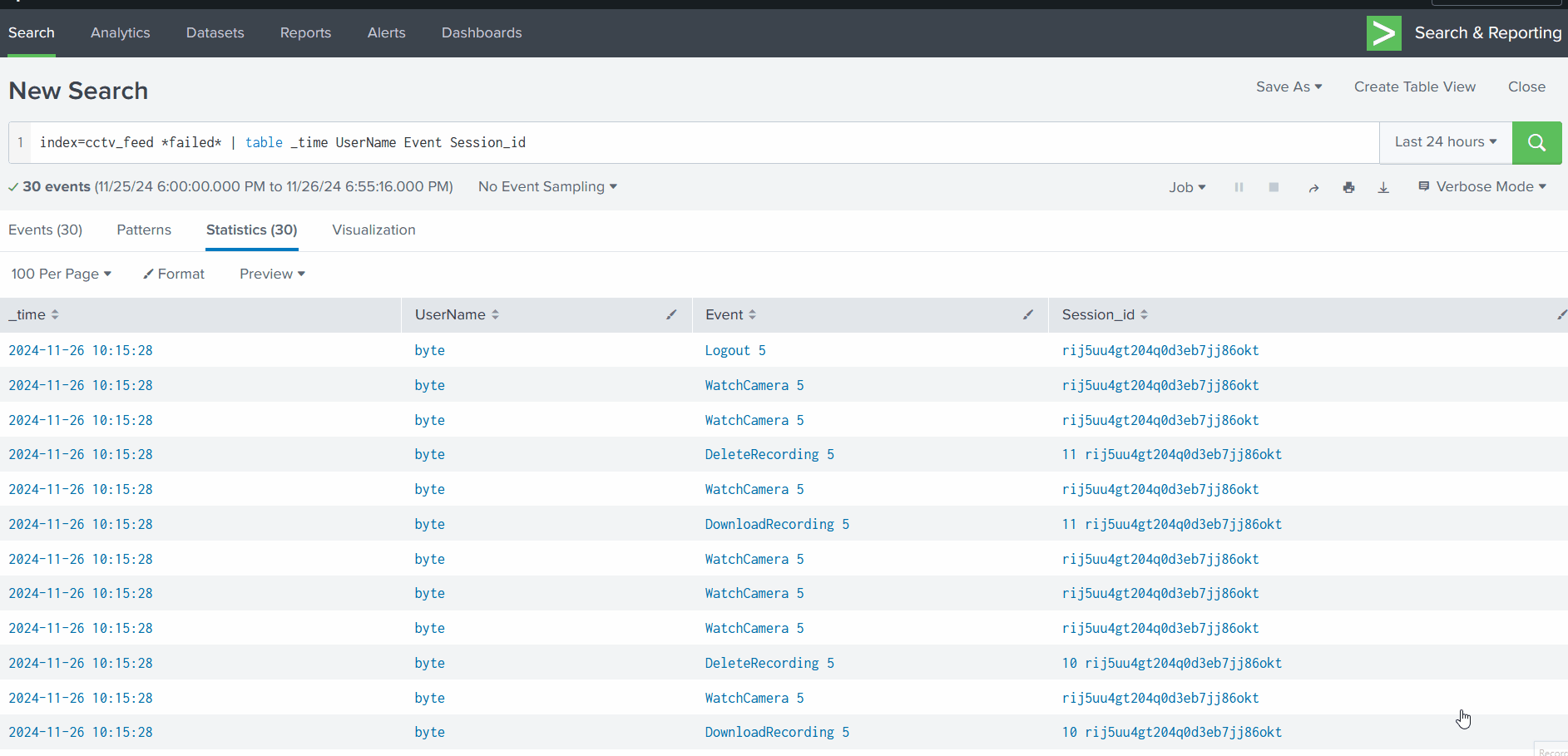Viewport: 1568px width, 756px height.
Task: Switch to the Visualization tab
Action: [x=373, y=230]
